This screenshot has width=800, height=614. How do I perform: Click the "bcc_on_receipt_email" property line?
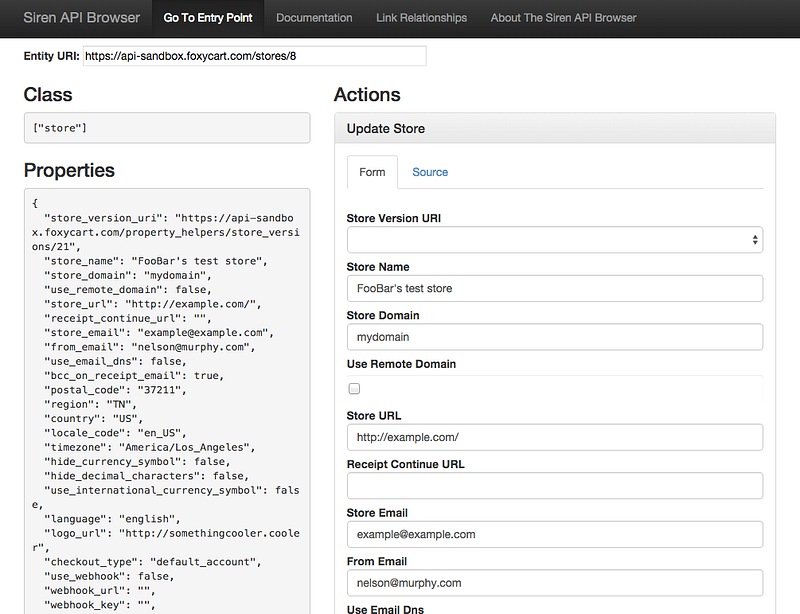[x=134, y=376]
